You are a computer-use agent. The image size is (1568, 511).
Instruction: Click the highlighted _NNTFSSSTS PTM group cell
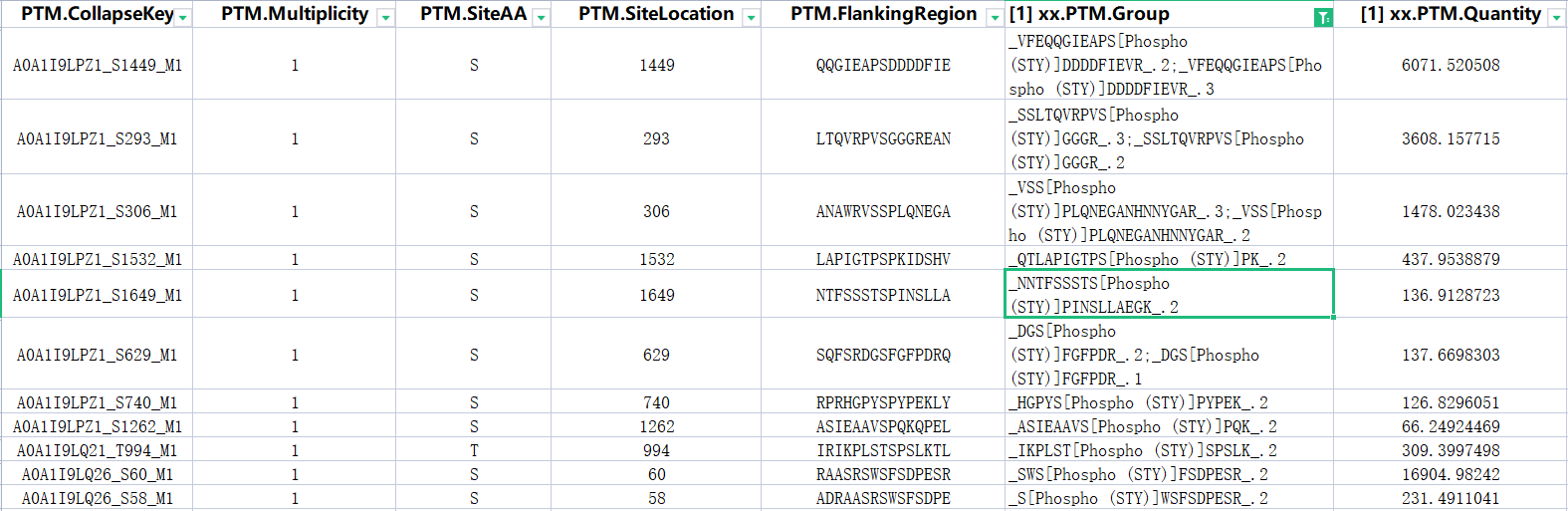coord(1168,295)
